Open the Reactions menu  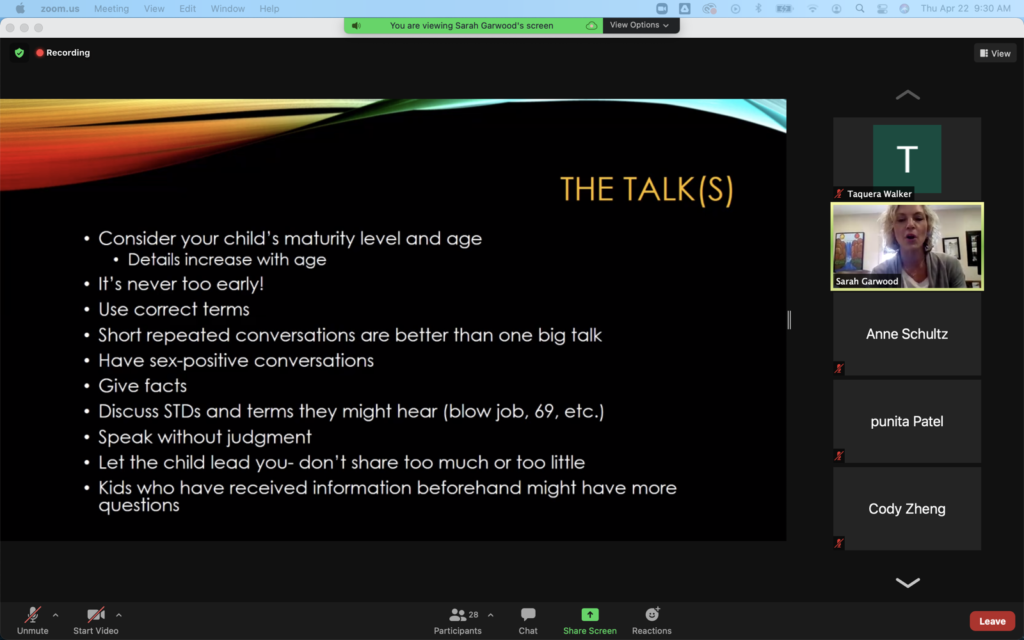(x=652, y=615)
